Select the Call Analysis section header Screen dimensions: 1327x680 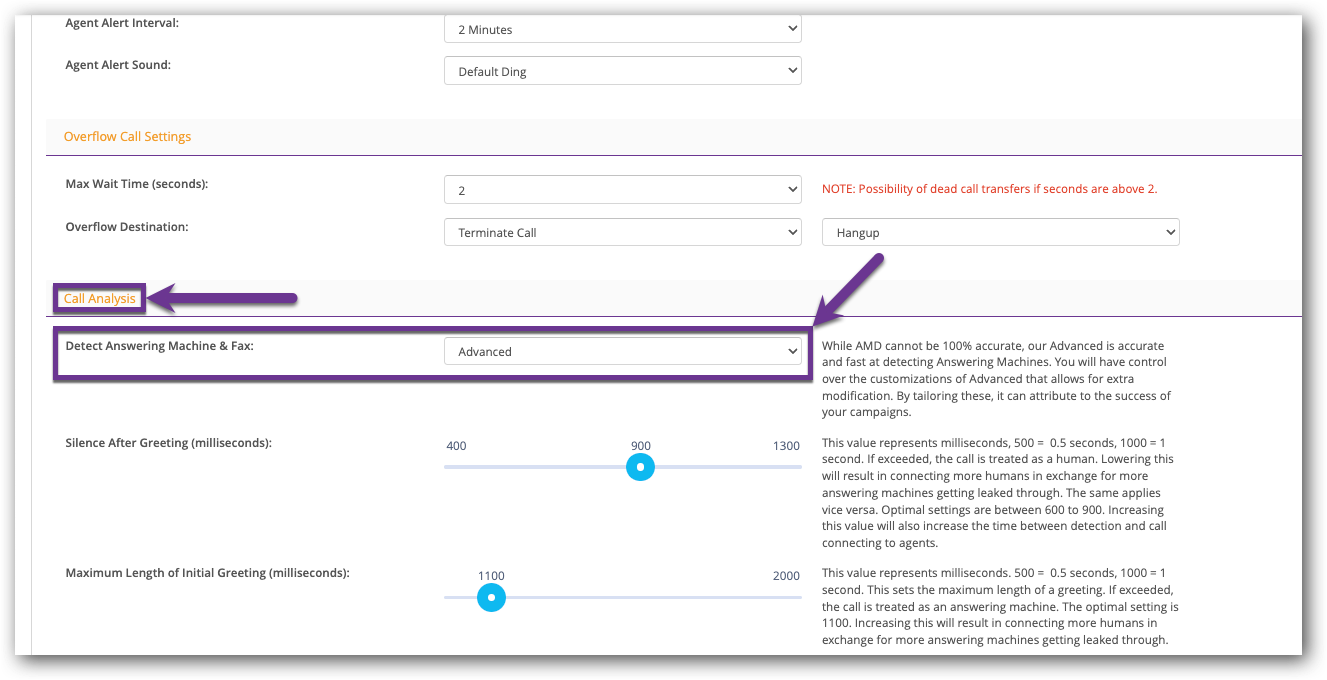(99, 298)
